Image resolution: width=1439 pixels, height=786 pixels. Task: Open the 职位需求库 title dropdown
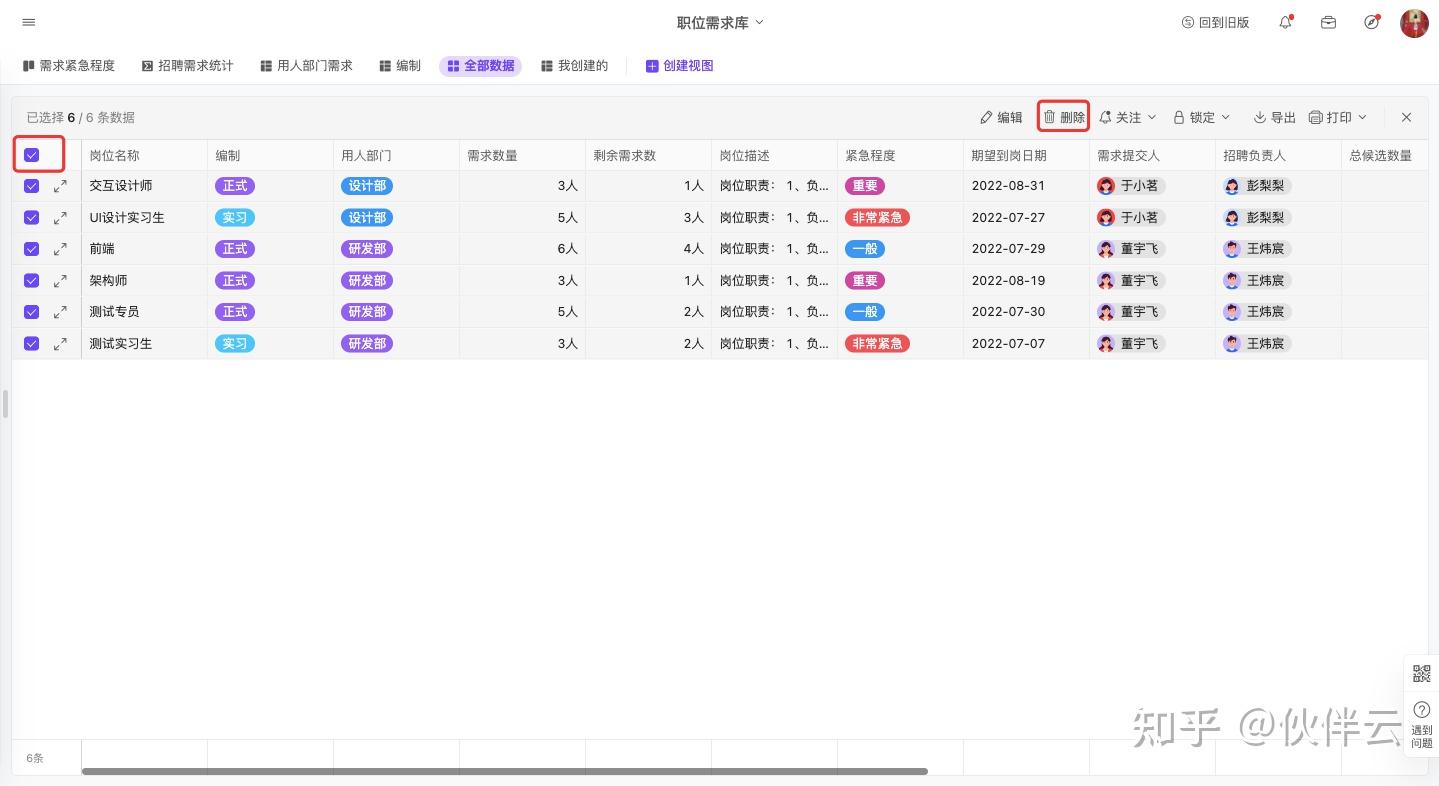point(720,22)
